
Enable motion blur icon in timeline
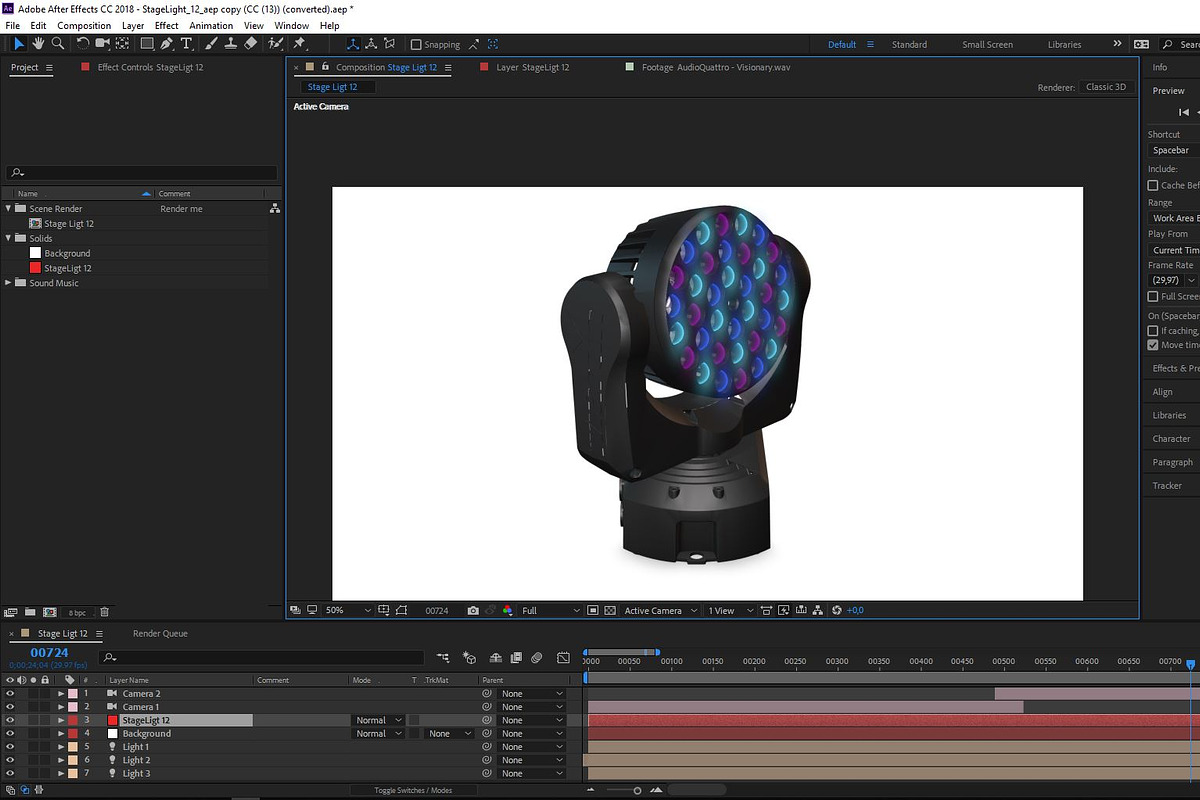click(x=537, y=657)
